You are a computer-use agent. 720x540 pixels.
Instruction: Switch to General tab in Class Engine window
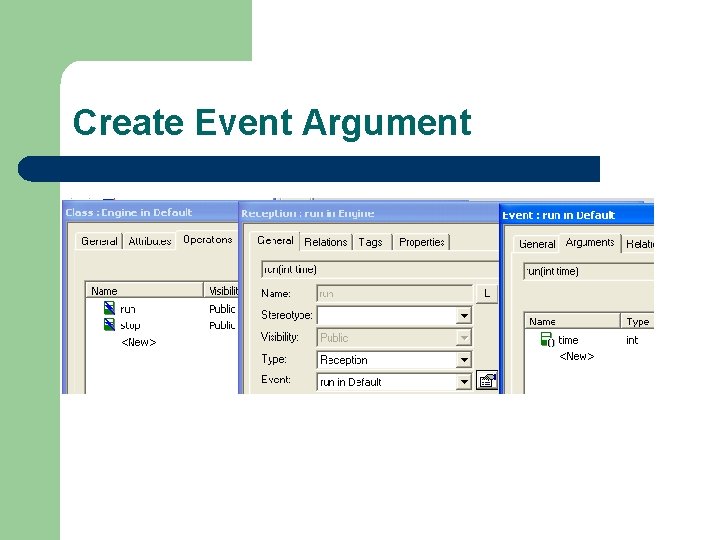click(x=99, y=241)
